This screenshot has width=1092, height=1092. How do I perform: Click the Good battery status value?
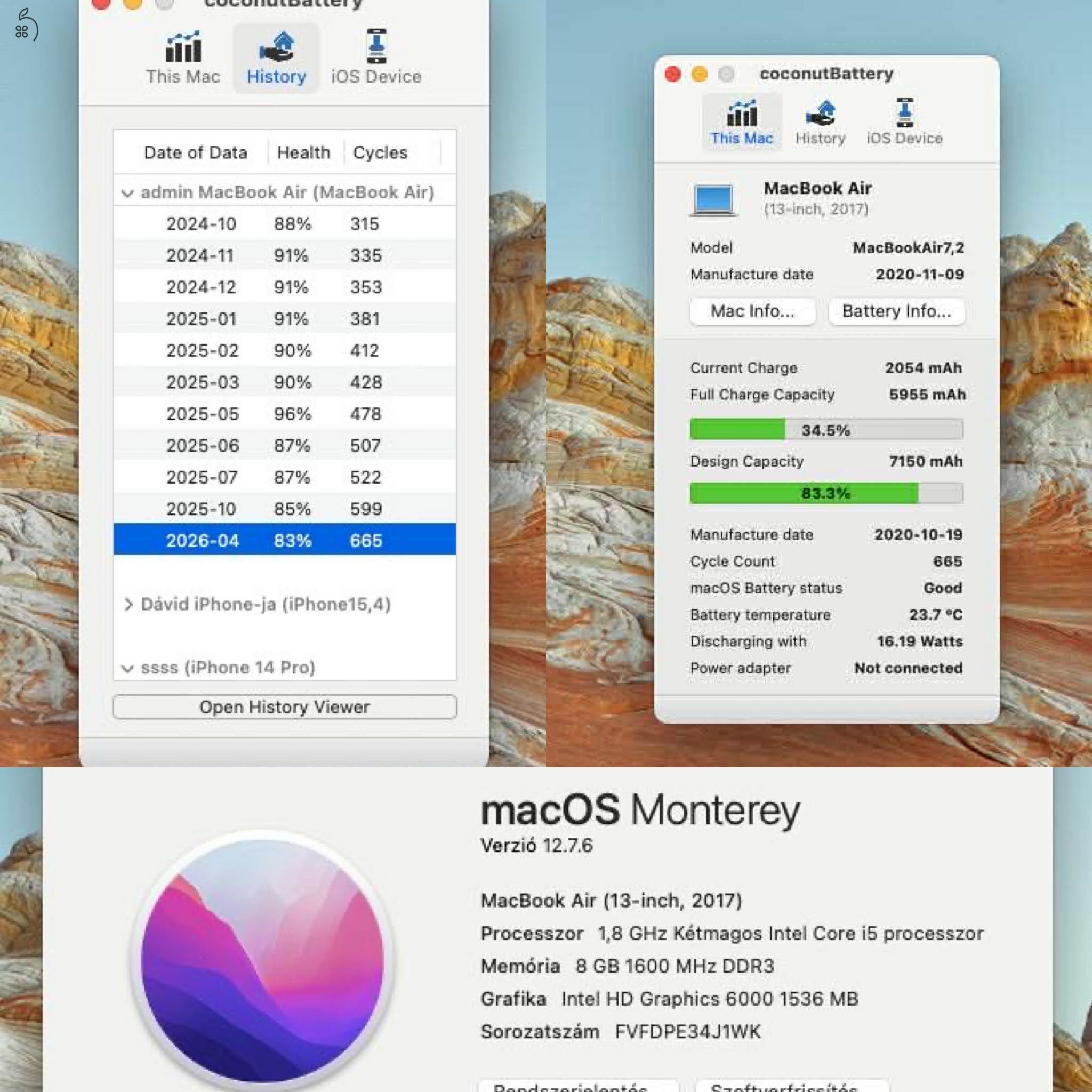[943, 588]
